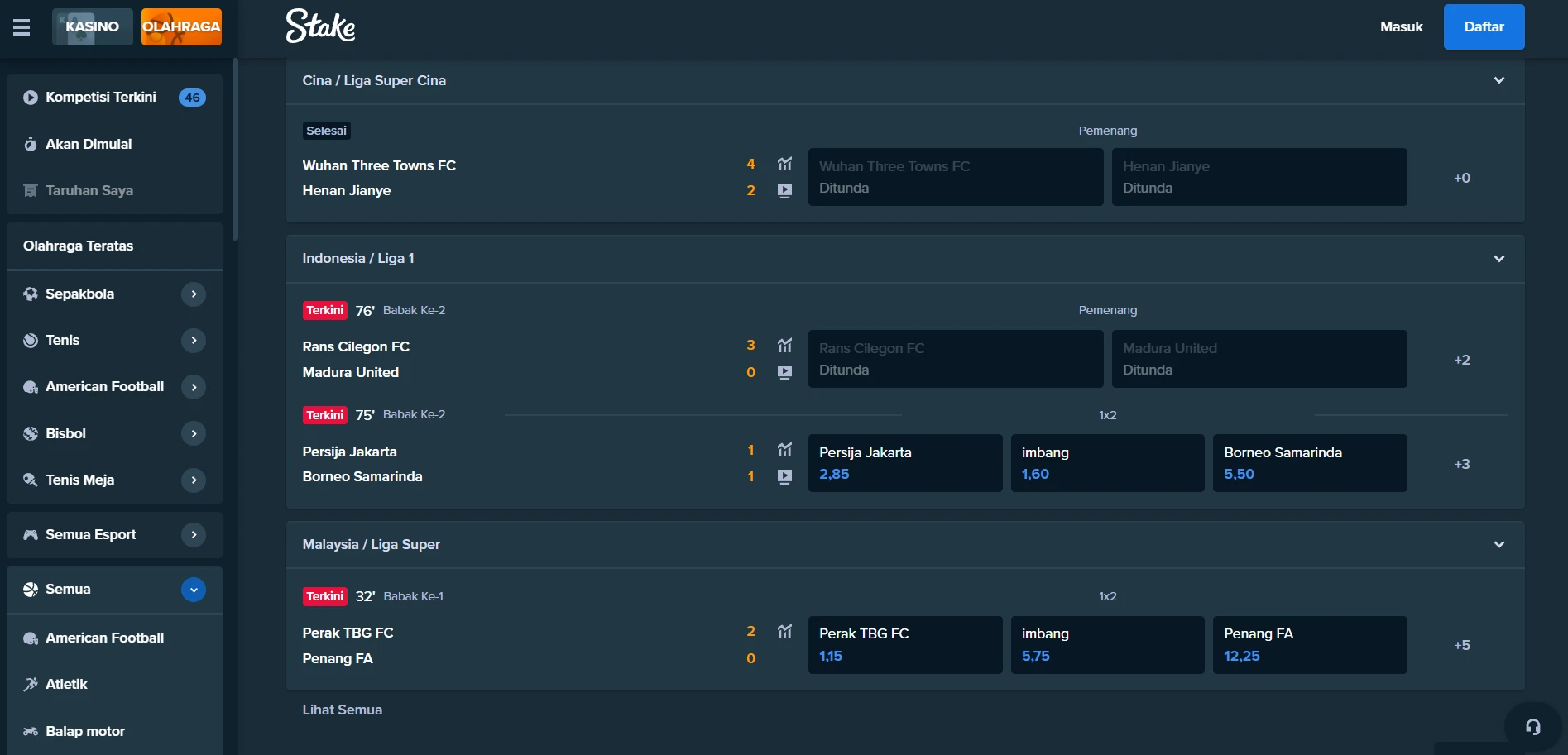Select the Sepakbola soccer ball icon

pos(31,294)
